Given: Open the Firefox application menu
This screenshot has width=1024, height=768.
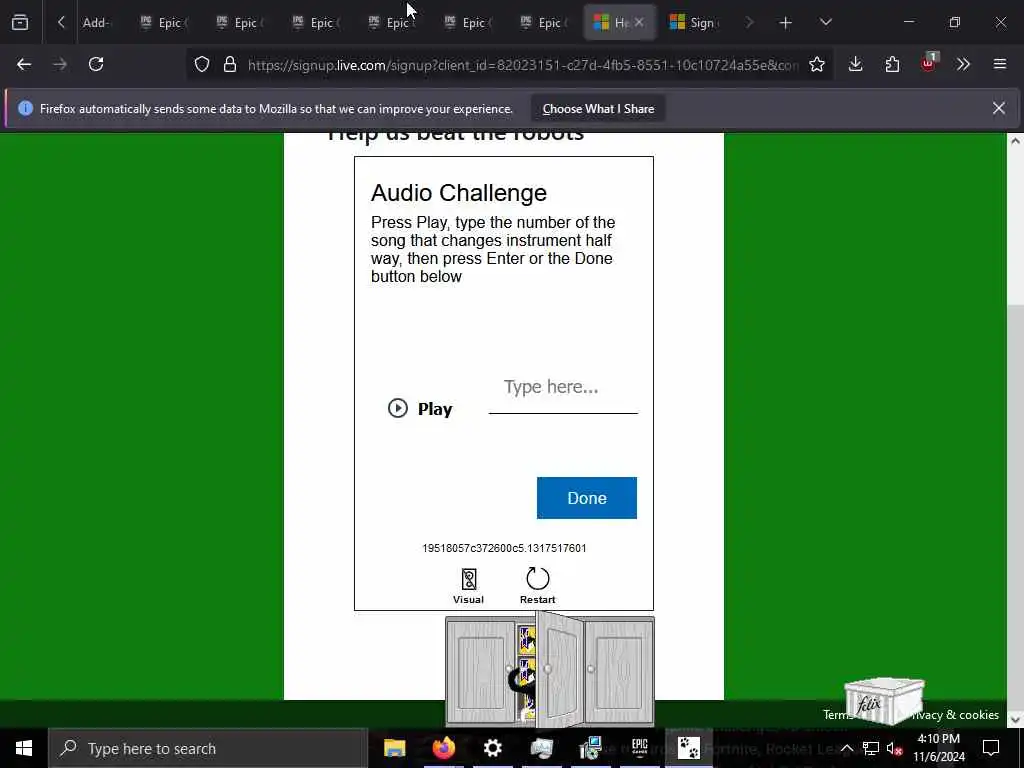Looking at the screenshot, I should (1000, 64).
